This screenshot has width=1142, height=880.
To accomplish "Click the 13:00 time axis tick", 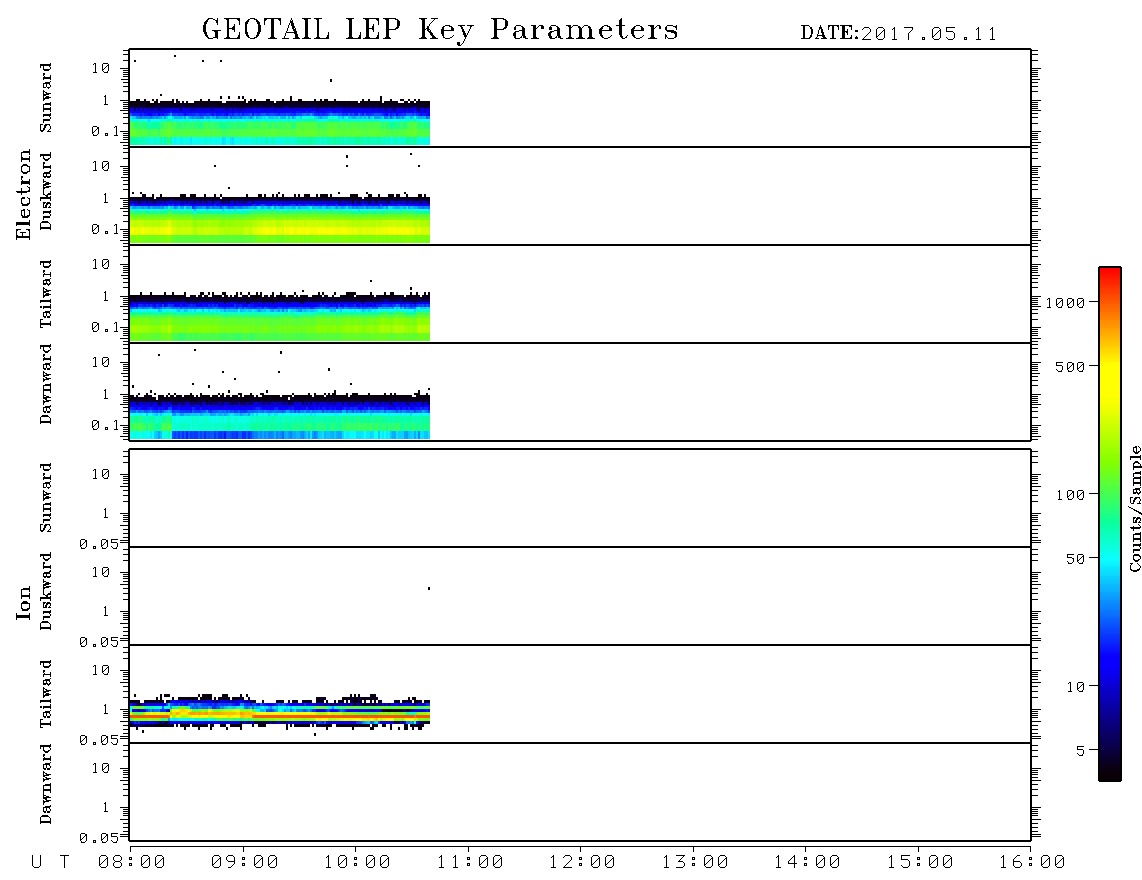I will [x=695, y=863].
